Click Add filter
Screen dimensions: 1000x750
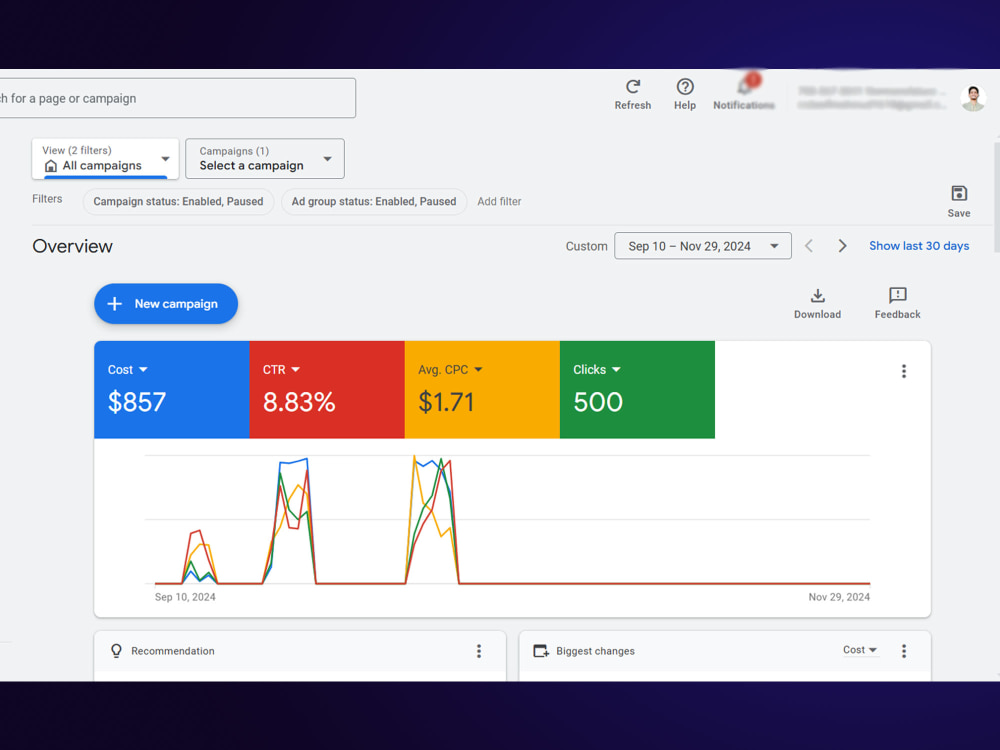point(499,202)
